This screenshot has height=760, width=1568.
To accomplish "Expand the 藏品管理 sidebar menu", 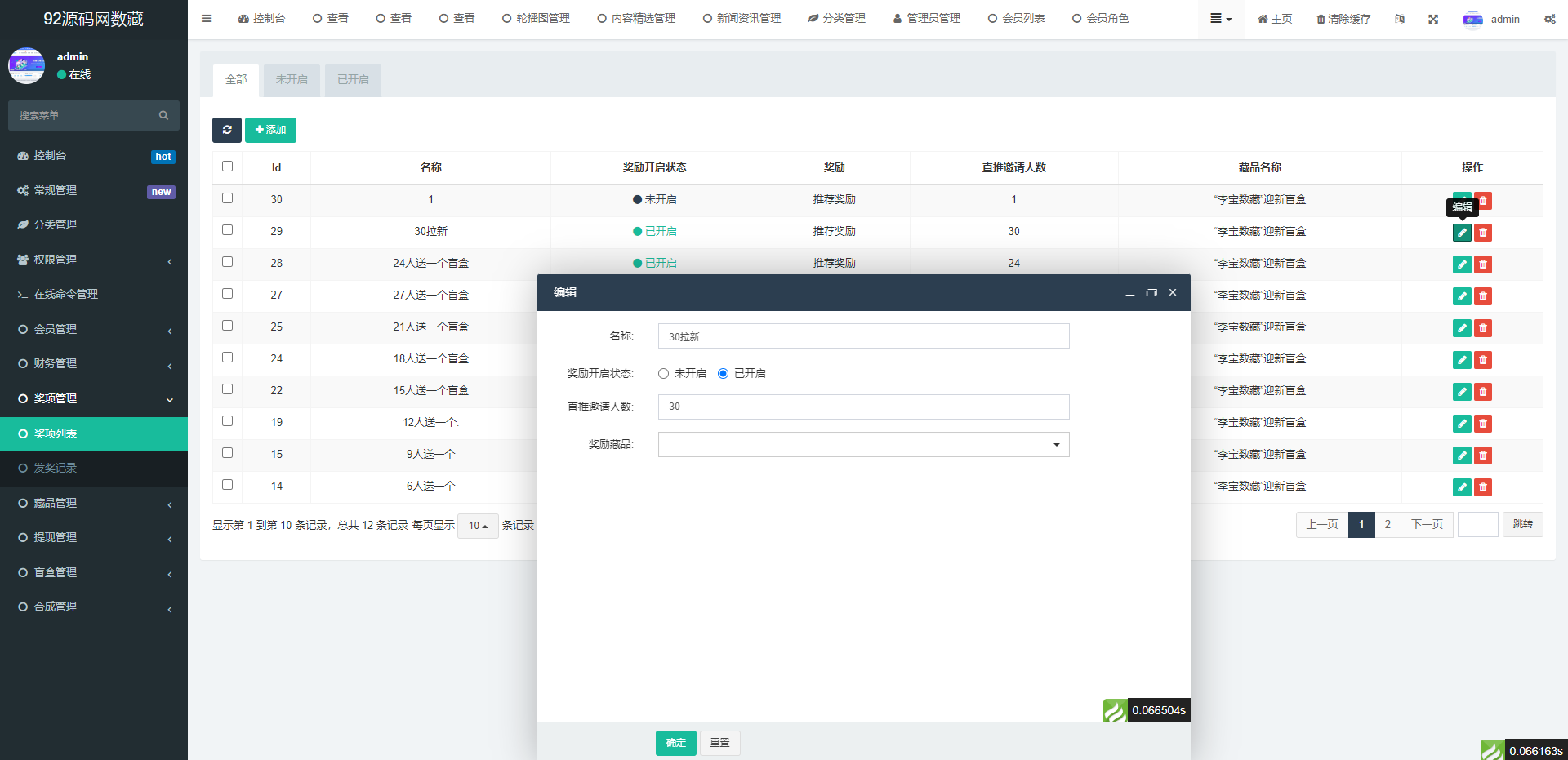I will click(x=94, y=503).
